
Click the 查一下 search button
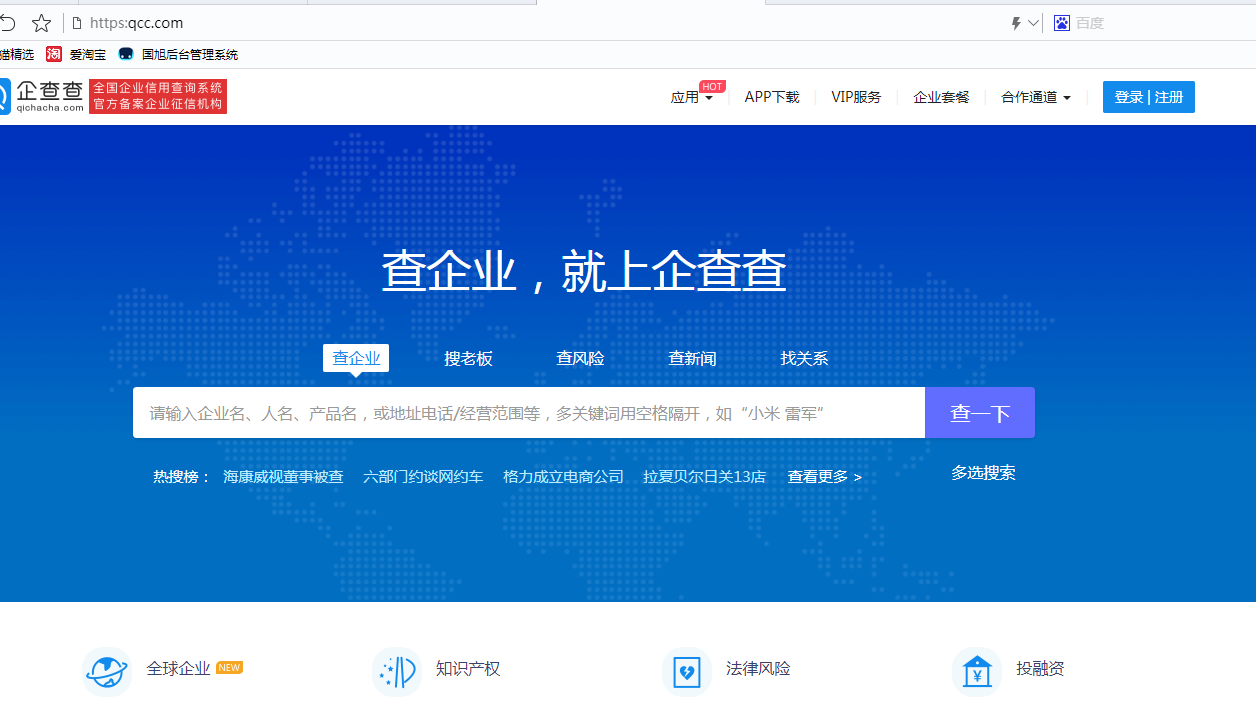pos(980,413)
